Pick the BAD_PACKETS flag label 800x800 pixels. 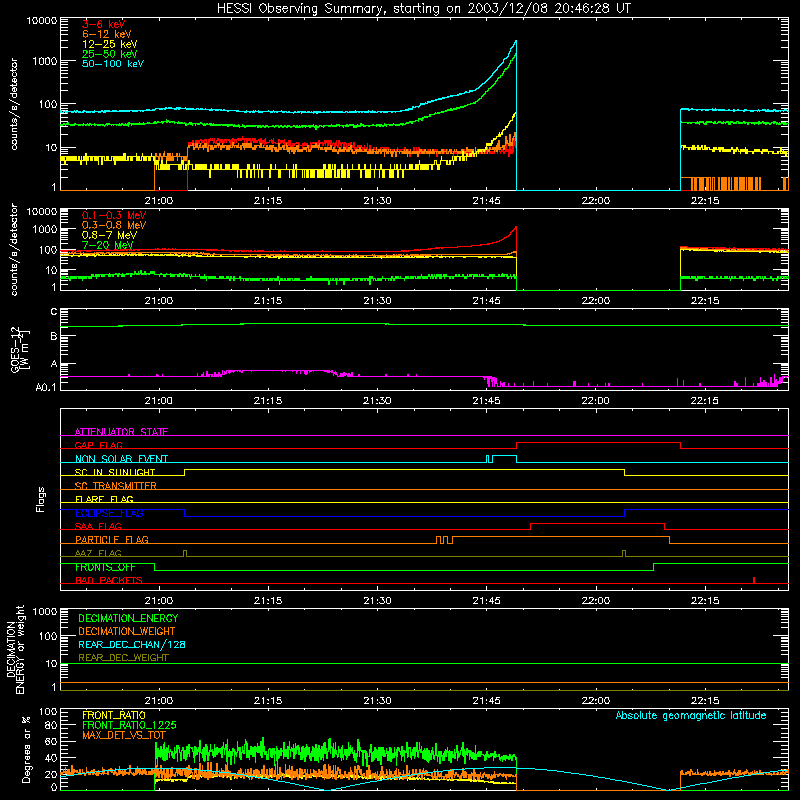(109, 580)
